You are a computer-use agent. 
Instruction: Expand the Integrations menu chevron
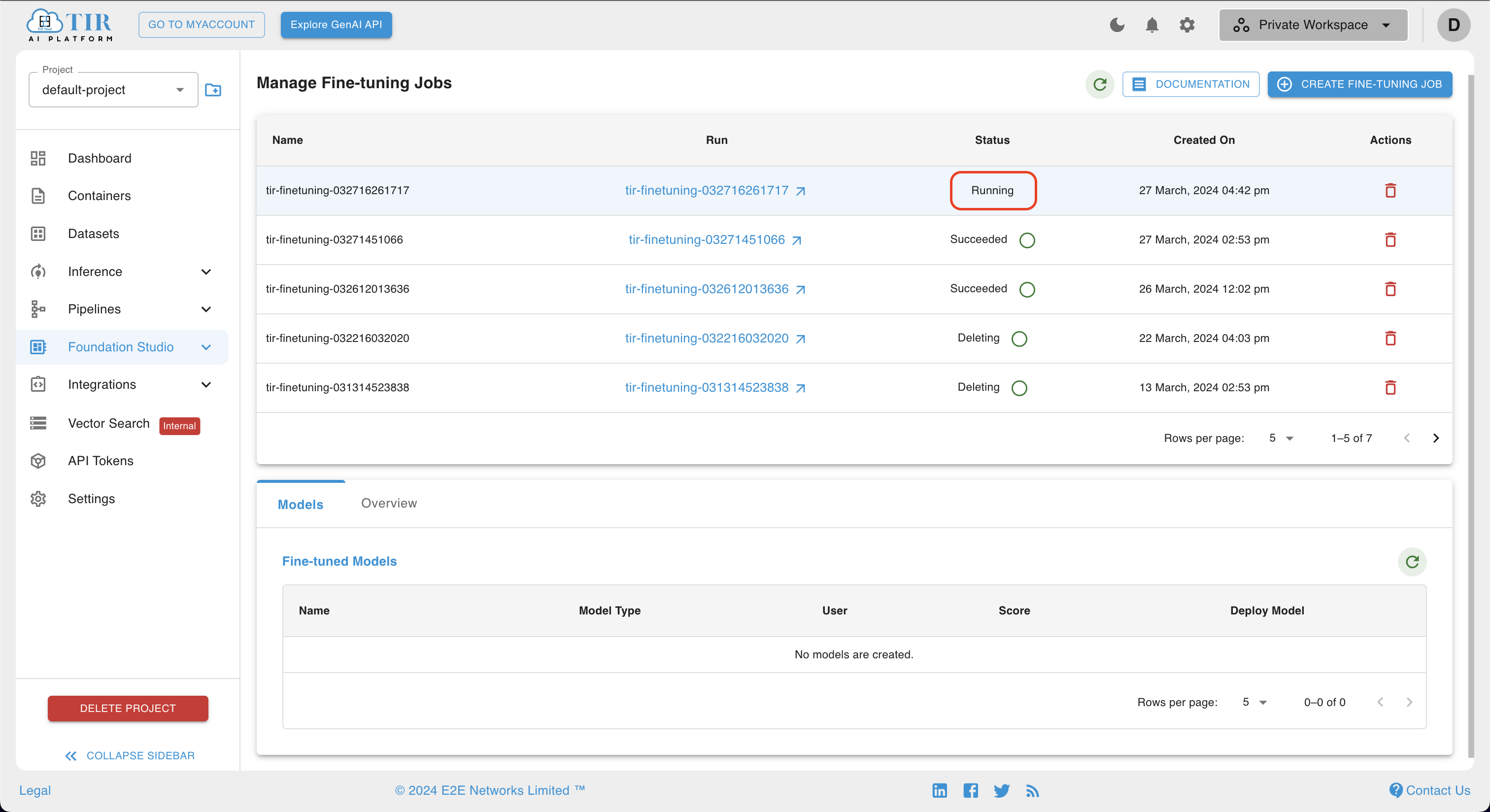tap(206, 385)
